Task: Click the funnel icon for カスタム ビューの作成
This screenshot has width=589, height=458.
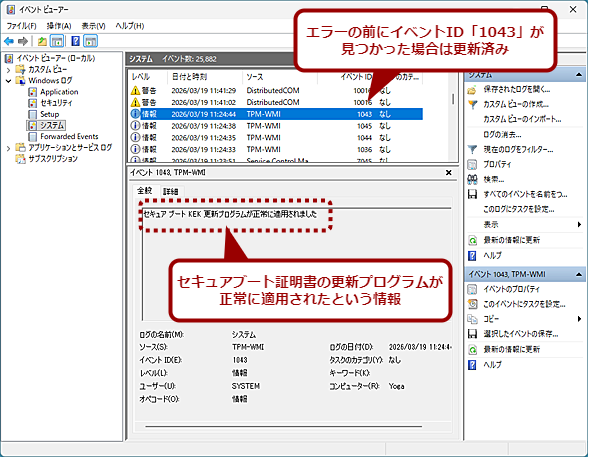Action: [x=473, y=104]
